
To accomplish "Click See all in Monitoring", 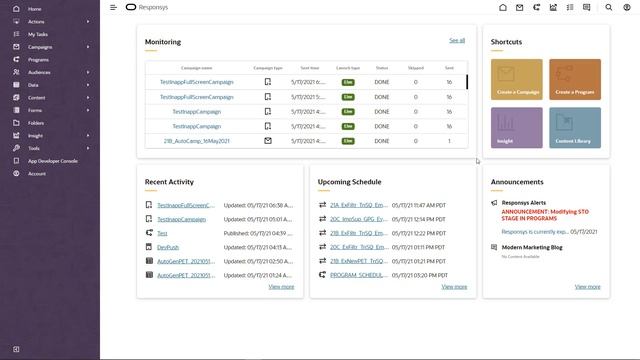I will pyautogui.click(x=457, y=40).
